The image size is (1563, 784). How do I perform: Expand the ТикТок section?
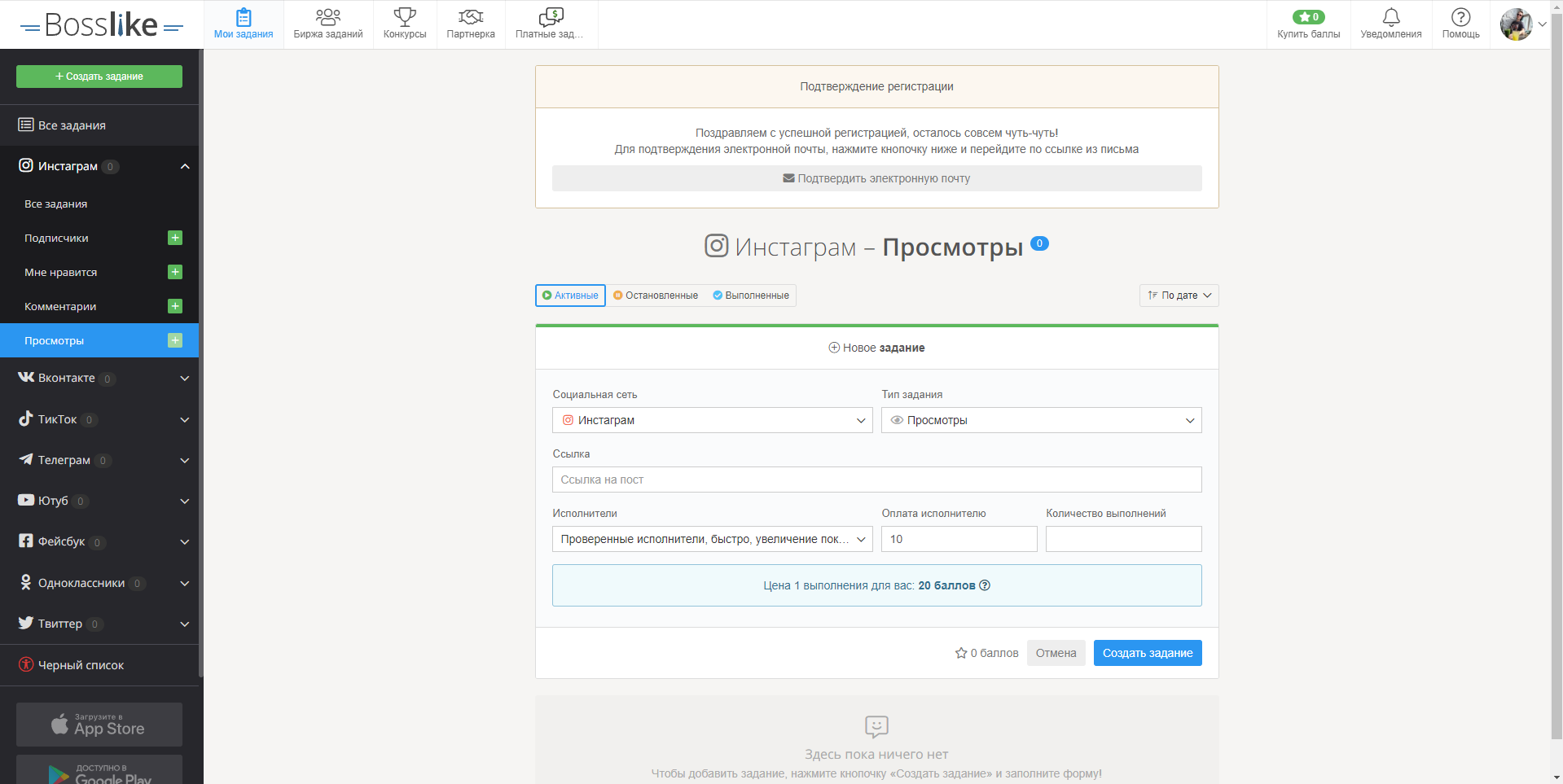[x=185, y=420]
